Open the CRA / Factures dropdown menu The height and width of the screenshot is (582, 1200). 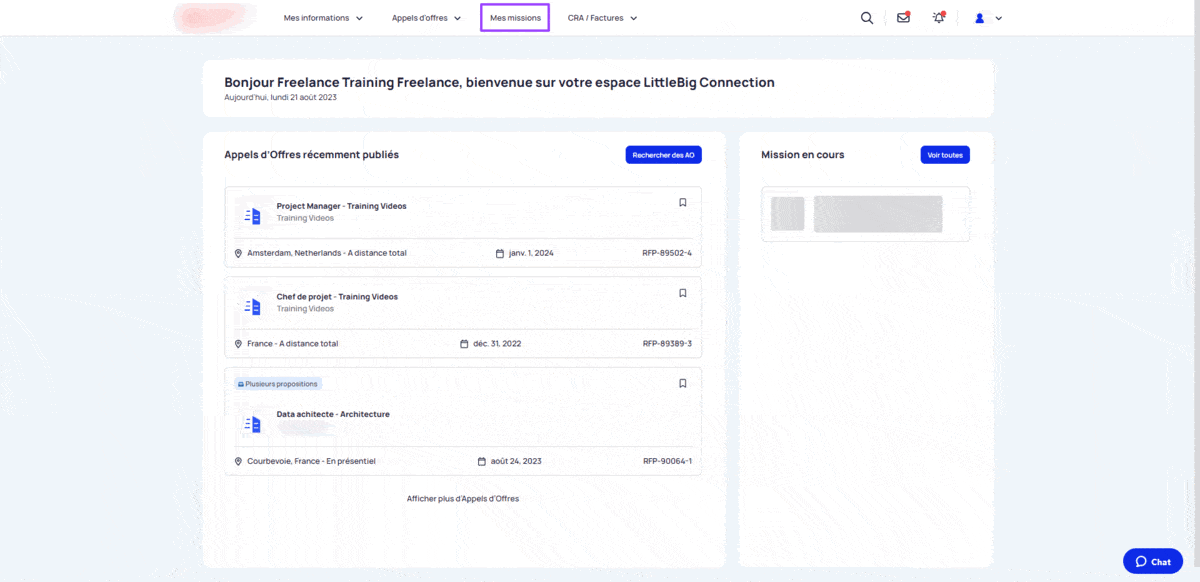tap(602, 18)
